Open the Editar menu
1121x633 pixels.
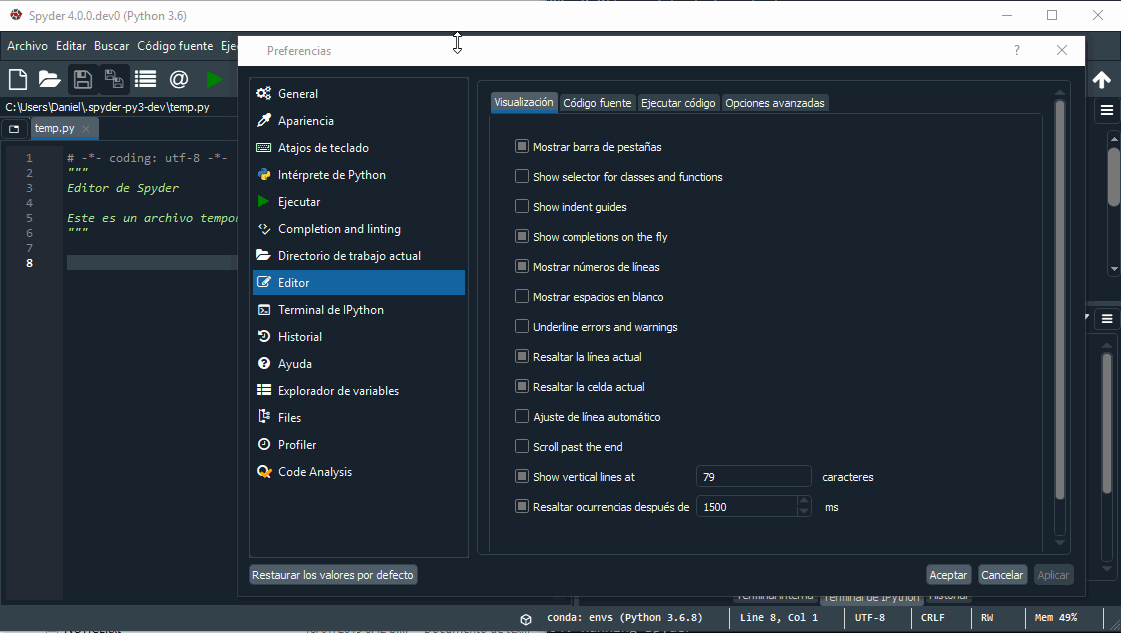(71, 46)
